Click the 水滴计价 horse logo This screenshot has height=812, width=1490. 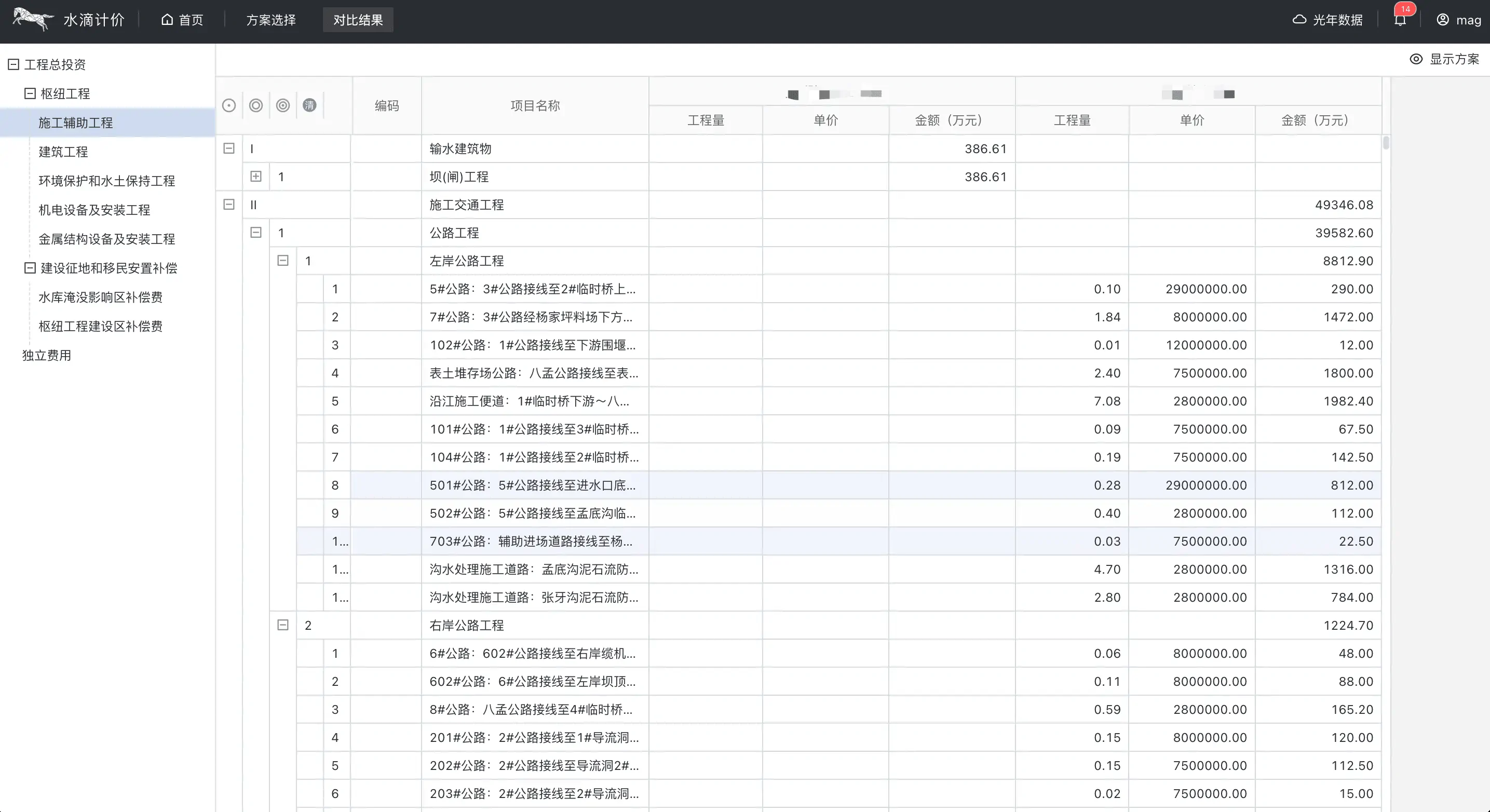coord(33,19)
